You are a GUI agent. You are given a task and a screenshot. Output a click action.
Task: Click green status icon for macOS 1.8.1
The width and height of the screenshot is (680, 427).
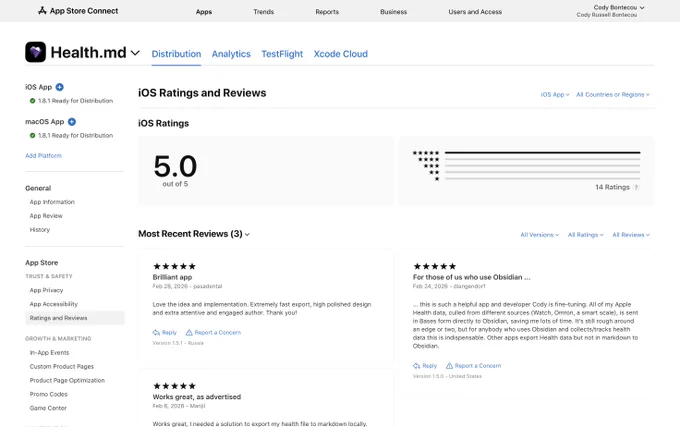[33, 135]
